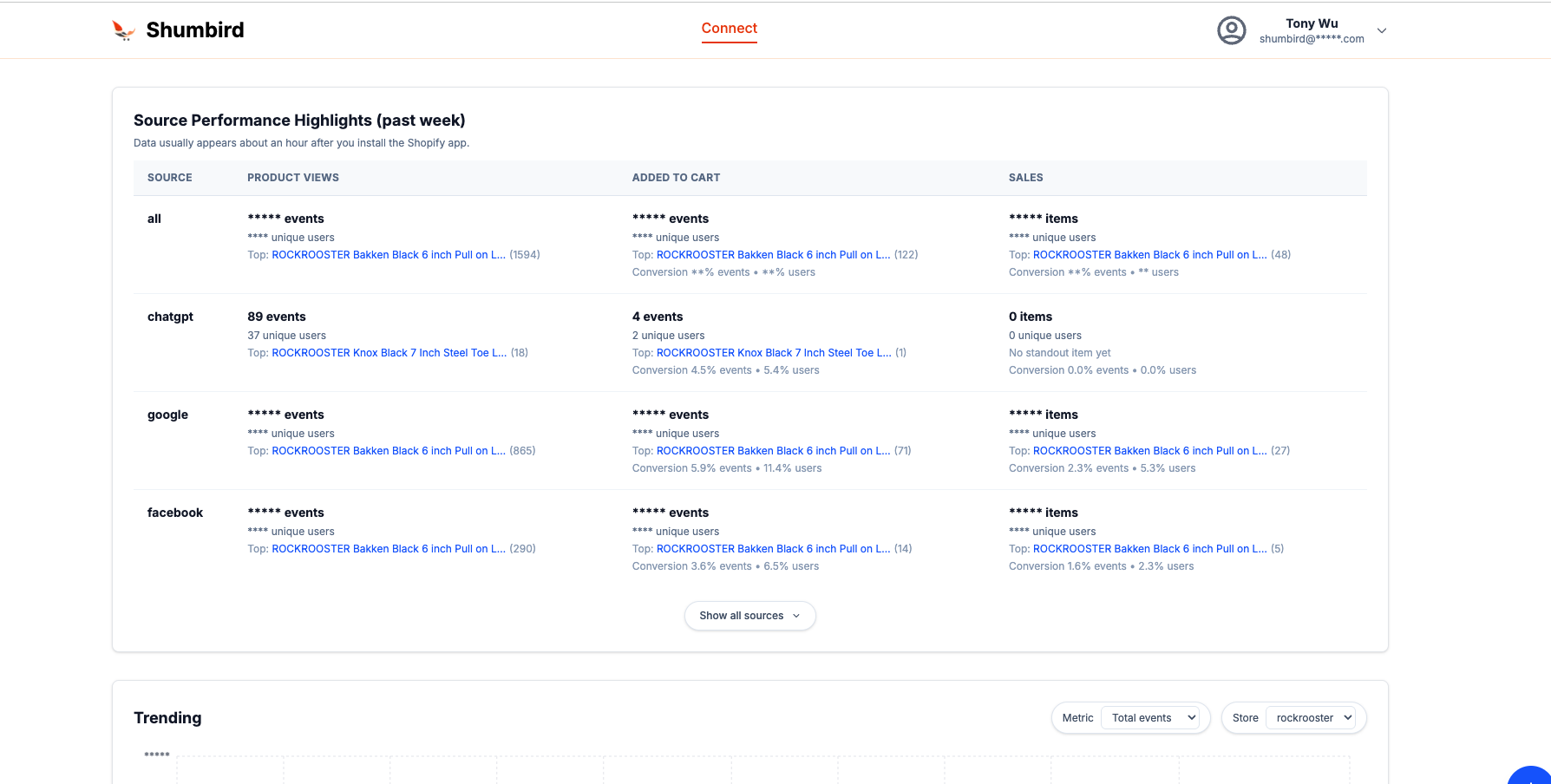Select the SOURCE column header
1551x784 pixels.
(x=169, y=177)
